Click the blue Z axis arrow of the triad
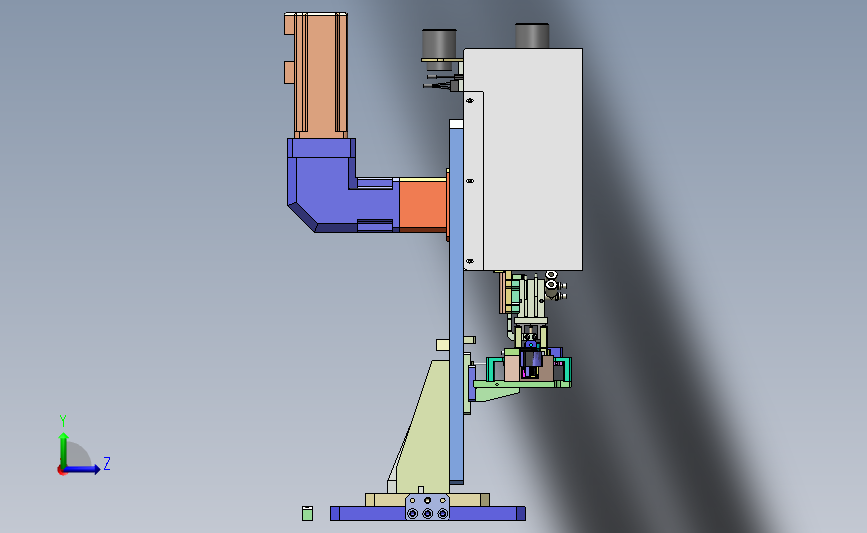Image resolution: width=867 pixels, height=533 pixels. [83, 469]
